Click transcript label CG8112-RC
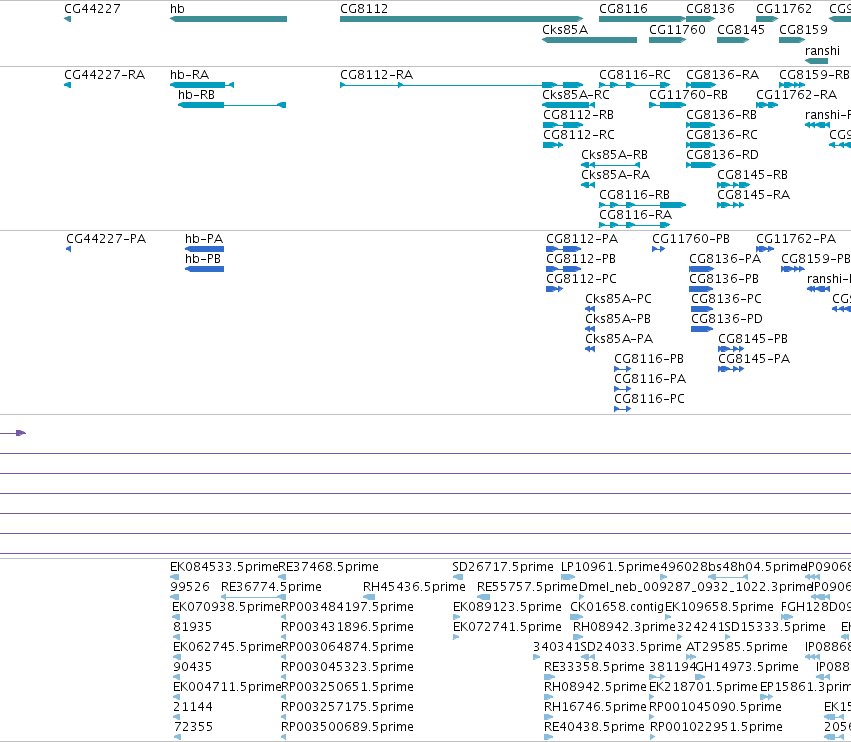Viewport: 851px width, 742px height. tap(579, 135)
